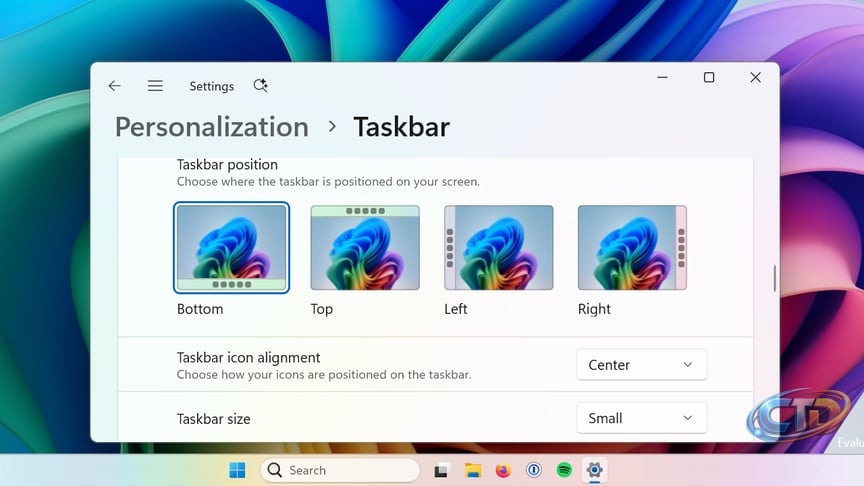The width and height of the screenshot is (864, 486).
Task: Maximize the Settings window
Action: pyautogui.click(x=709, y=78)
